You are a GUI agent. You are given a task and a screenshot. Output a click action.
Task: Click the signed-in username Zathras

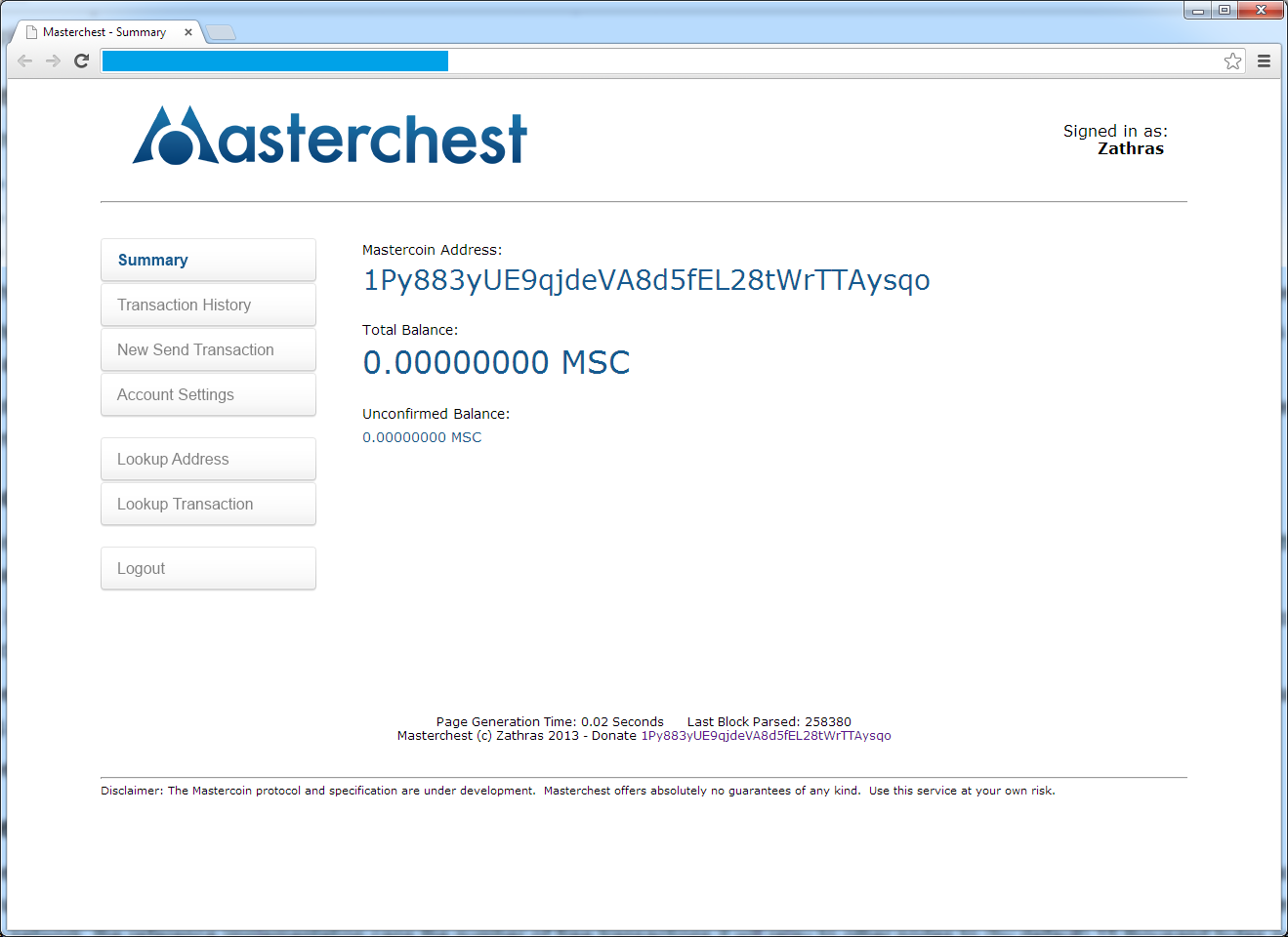1131,148
